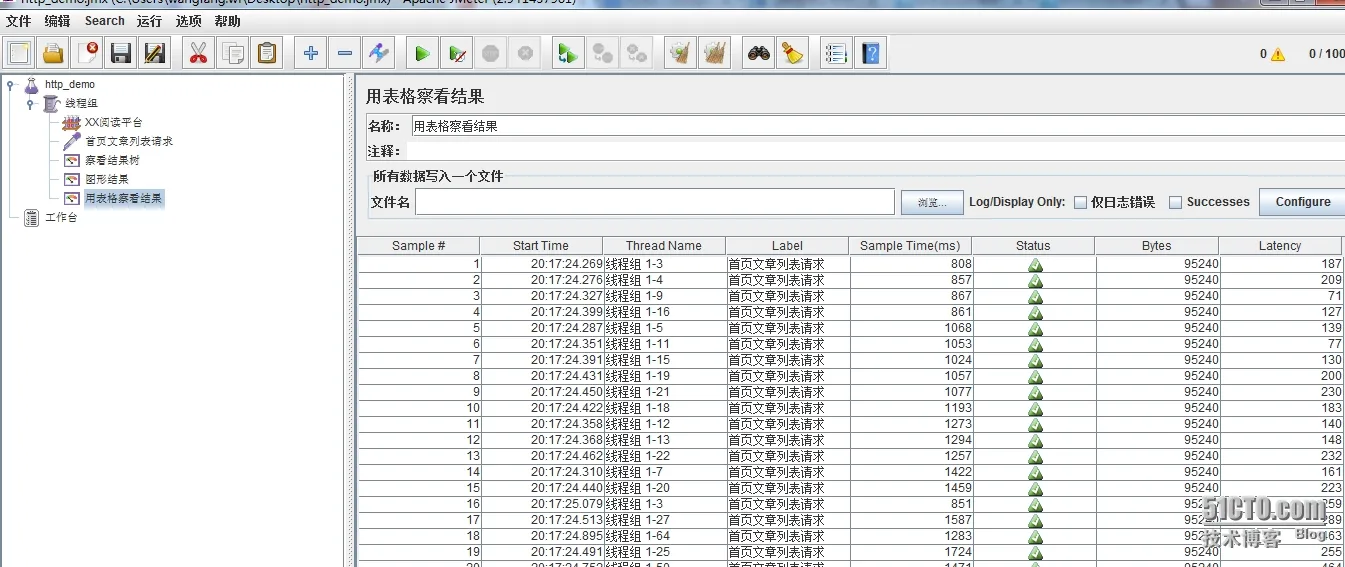Paste element with clipboard icon
This screenshot has width=1345, height=567.
click(x=267, y=53)
